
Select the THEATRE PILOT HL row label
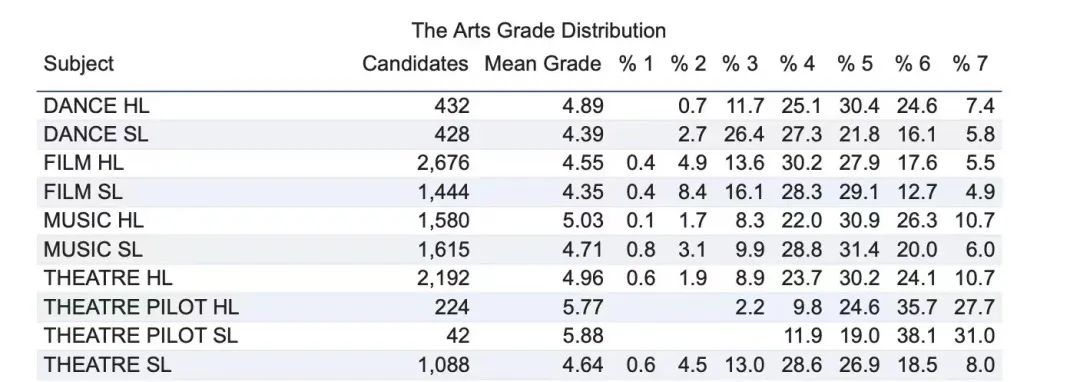pyautogui.click(x=141, y=307)
